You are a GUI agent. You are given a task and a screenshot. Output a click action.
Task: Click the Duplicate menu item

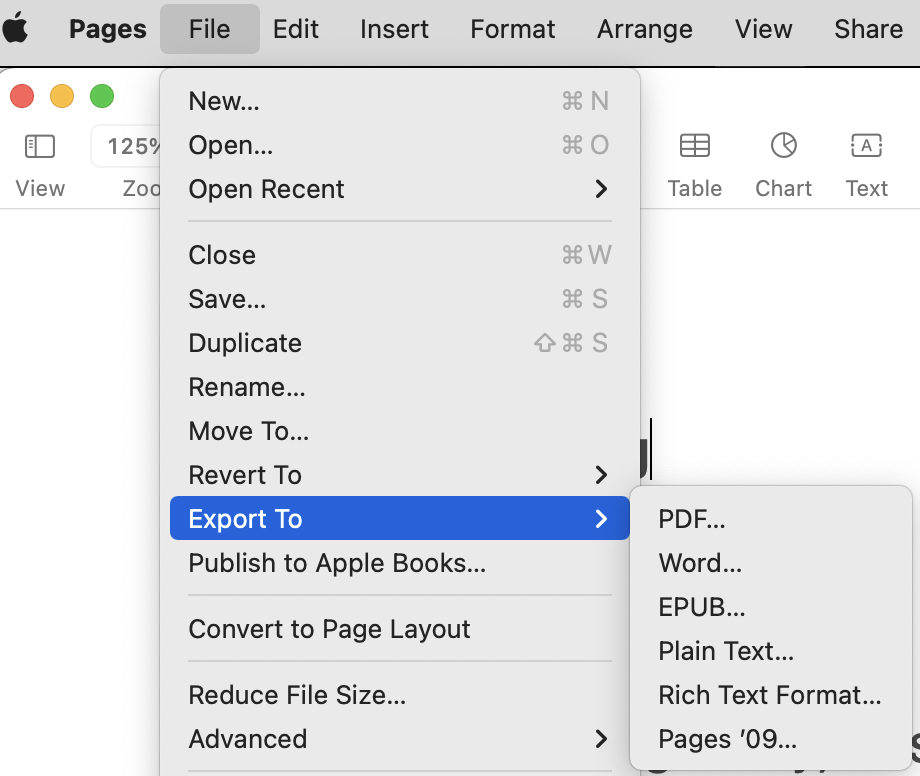coord(245,343)
